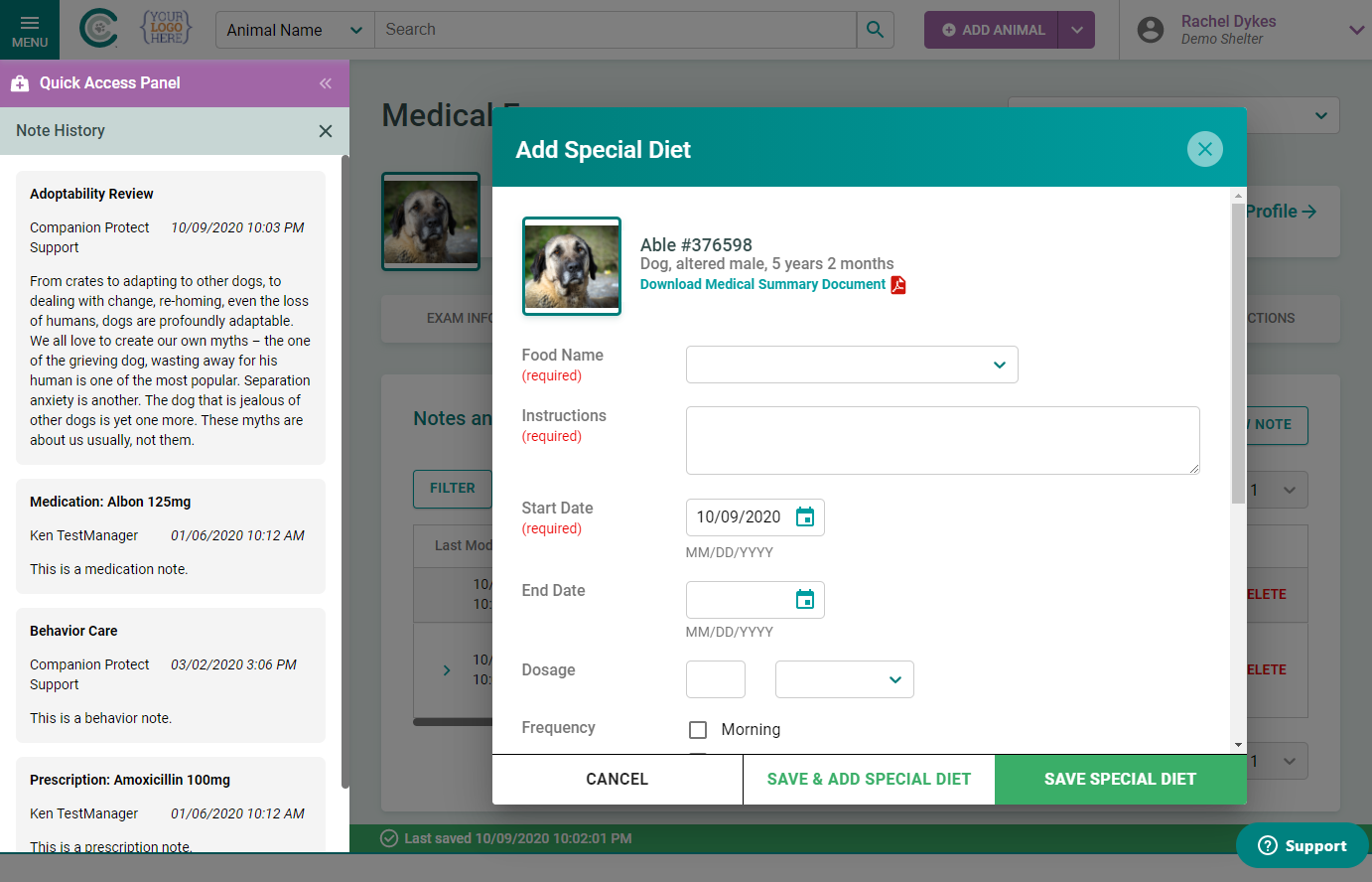Click the user account avatar icon

point(1151,30)
